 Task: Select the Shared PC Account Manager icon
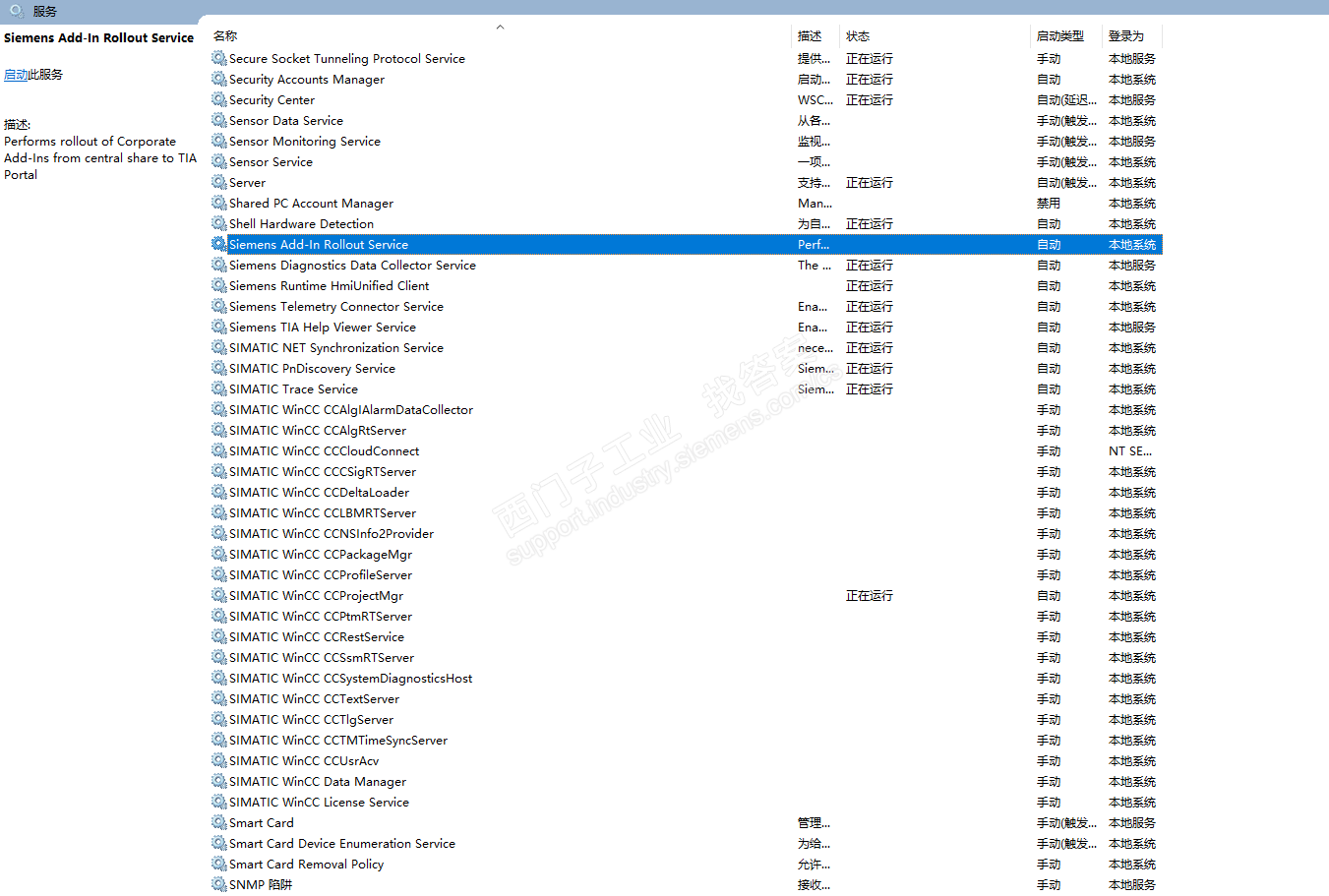[218, 204]
